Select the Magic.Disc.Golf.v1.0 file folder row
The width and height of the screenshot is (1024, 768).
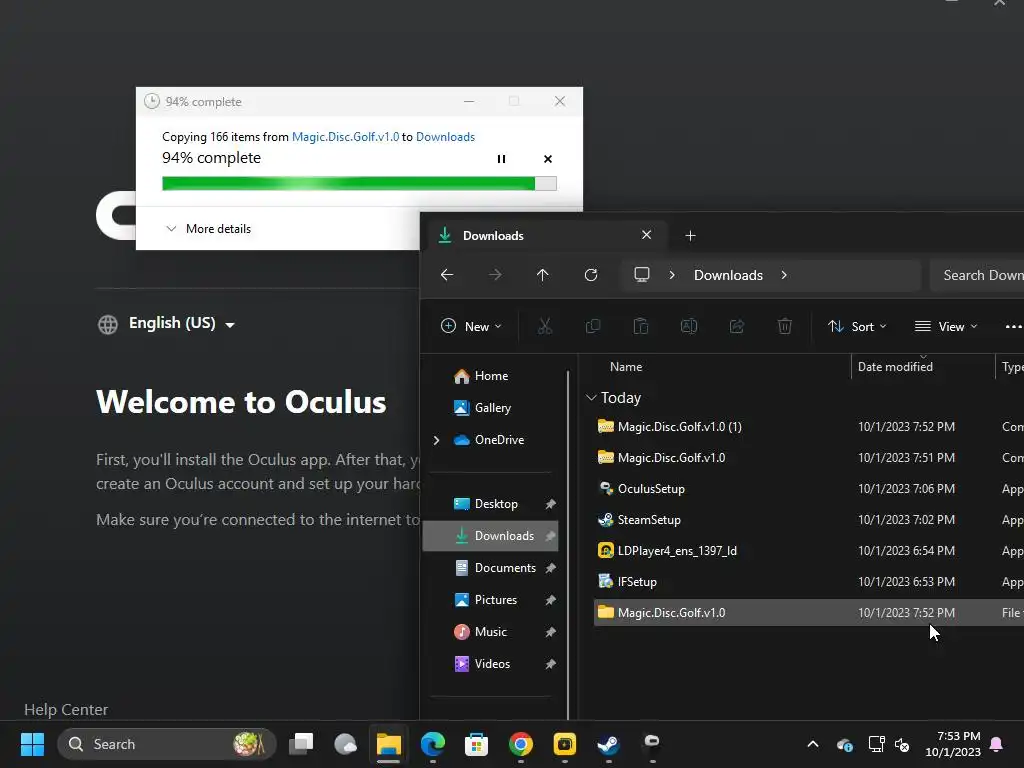pyautogui.click(x=808, y=613)
